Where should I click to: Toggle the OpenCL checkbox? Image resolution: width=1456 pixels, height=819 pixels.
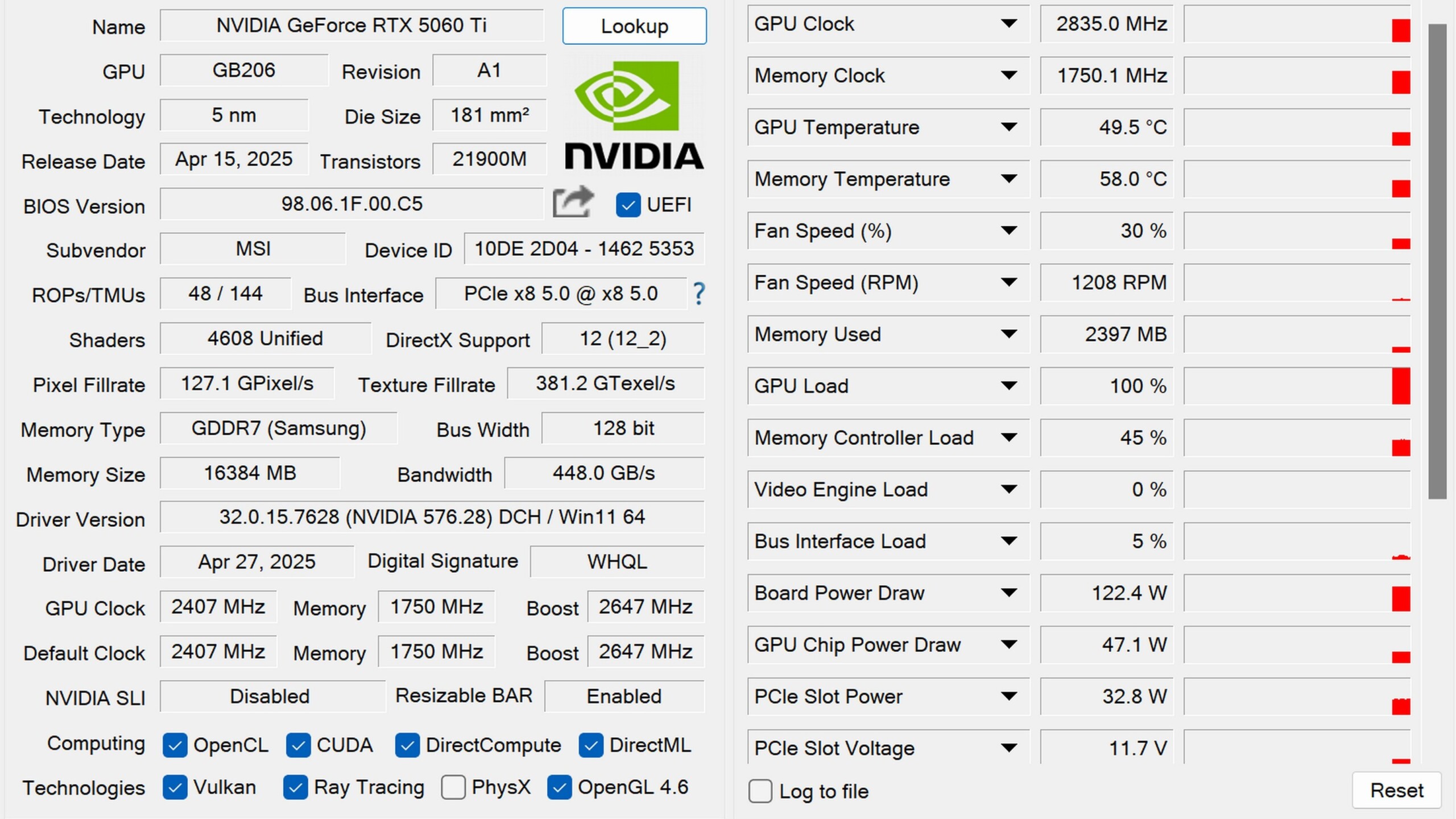(x=175, y=745)
